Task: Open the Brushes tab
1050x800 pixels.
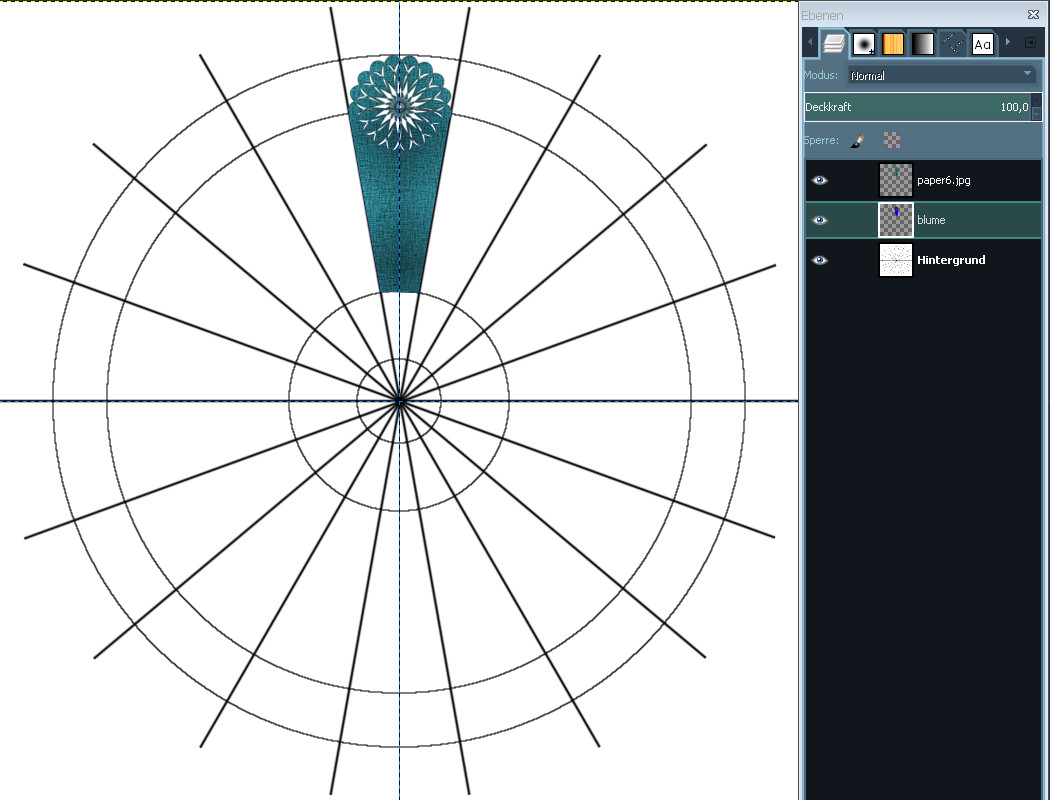Action: click(x=864, y=43)
